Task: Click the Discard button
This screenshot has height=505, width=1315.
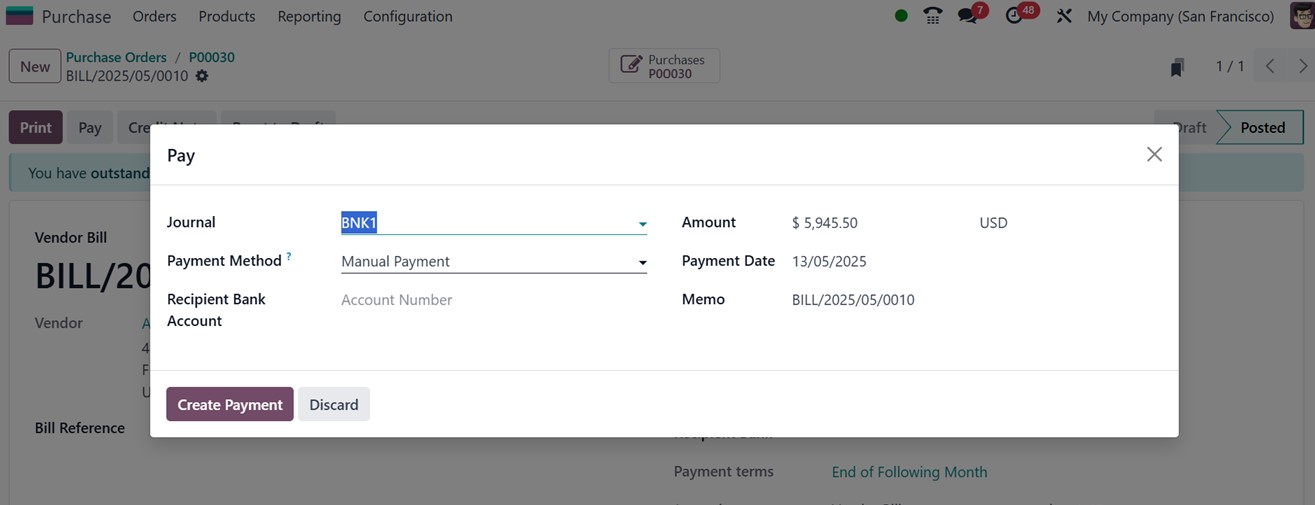Action: pos(333,404)
